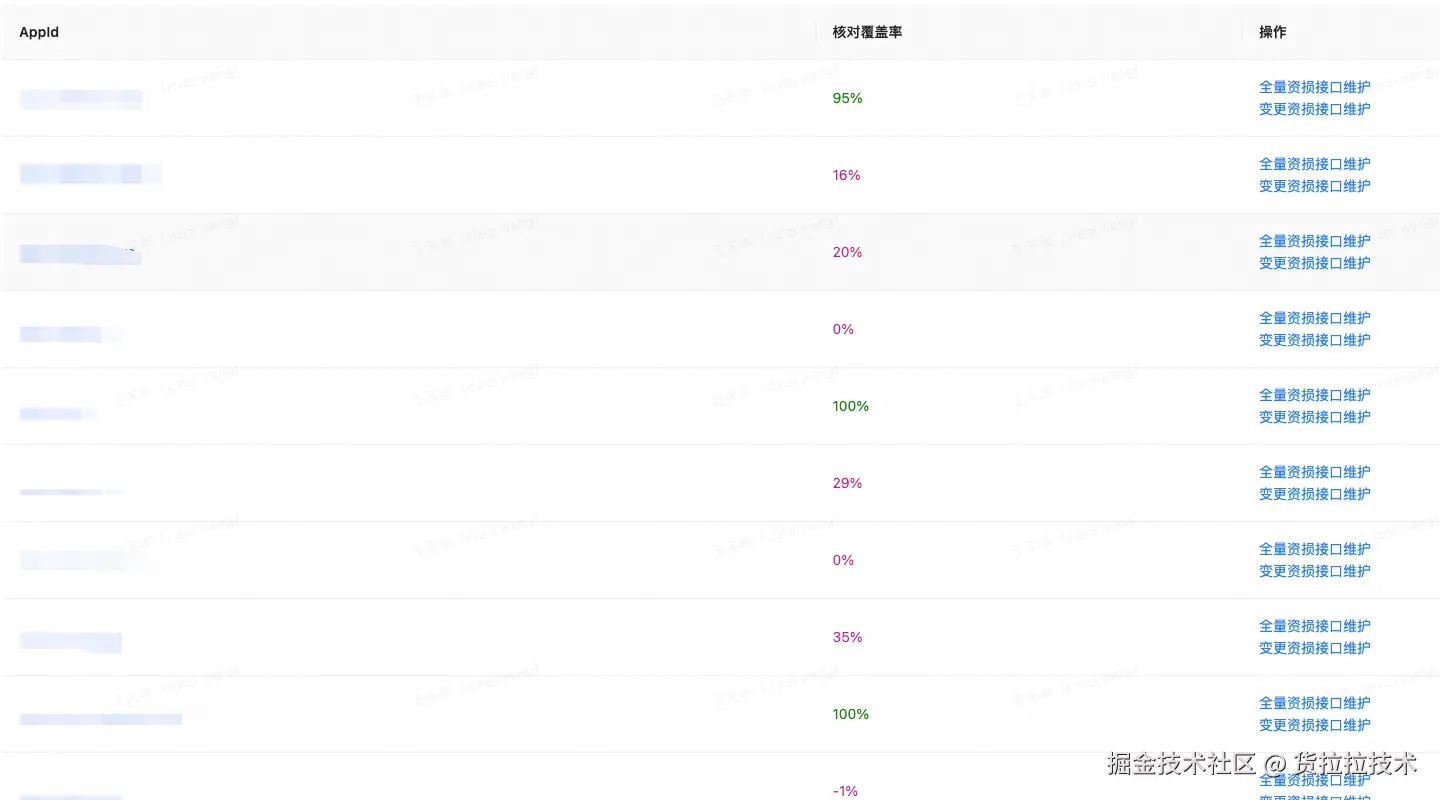The width and height of the screenshot is (1440, 800).
Task: Open 变更资损接口维护 in the 29% row
Action: point(1314,494)
